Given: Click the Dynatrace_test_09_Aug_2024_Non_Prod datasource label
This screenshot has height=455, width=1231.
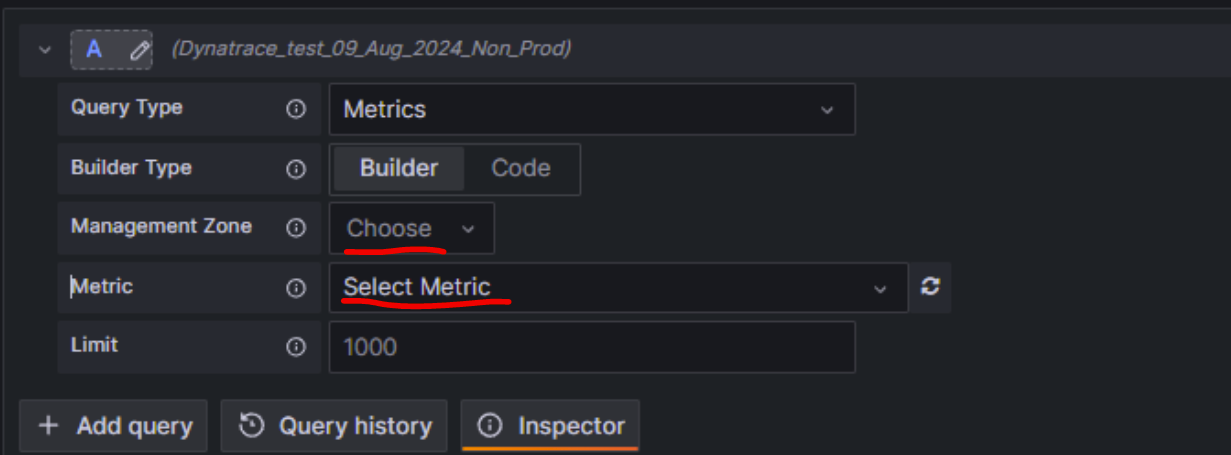Looking at the screenshot, I should tap(371, 49).
